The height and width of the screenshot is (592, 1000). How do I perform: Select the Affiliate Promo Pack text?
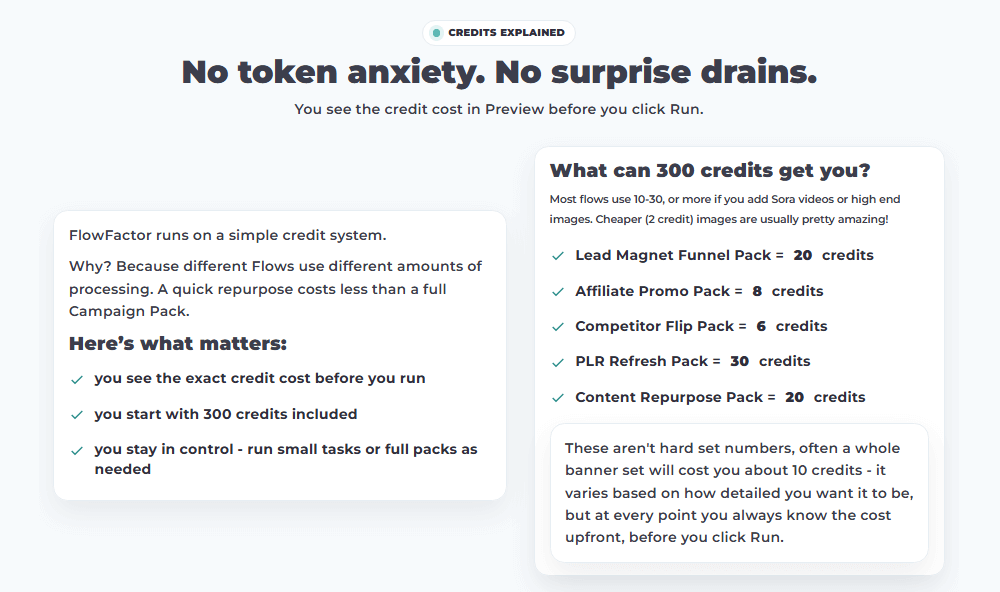653,291
